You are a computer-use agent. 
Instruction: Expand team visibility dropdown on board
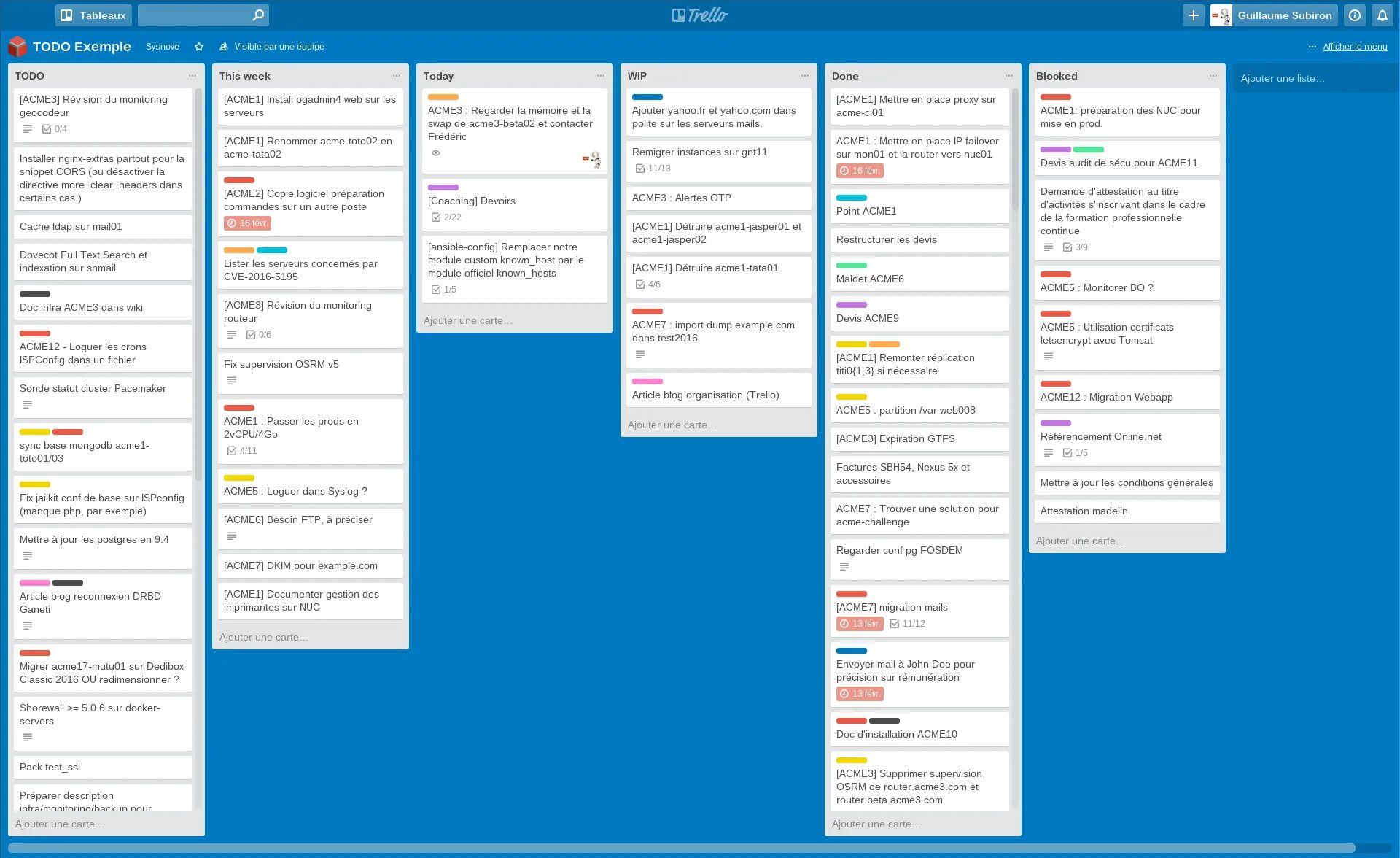(272, 46)
